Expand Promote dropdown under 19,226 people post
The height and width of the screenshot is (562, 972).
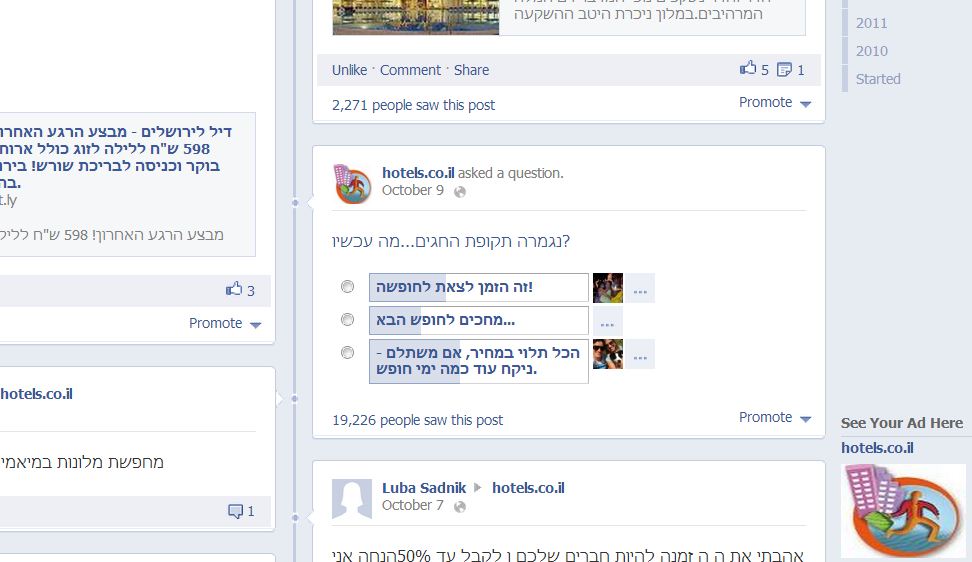tap(774, 418)
